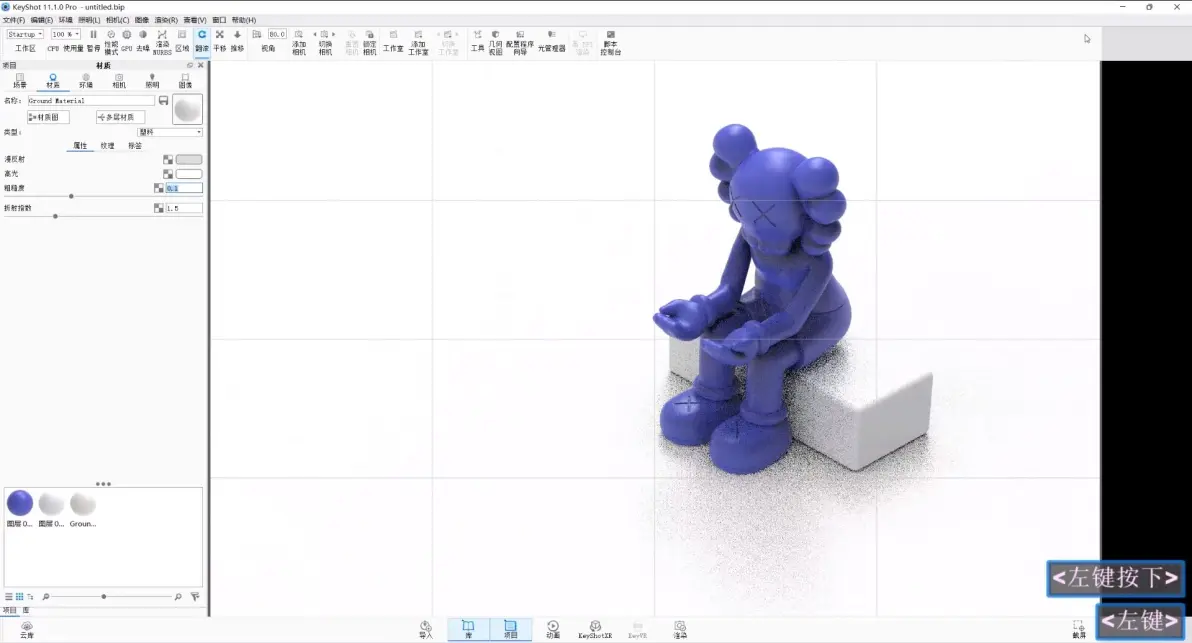This screenshot has height=643, width=1192.
Task: Open the 帮助(H) menu
Action: pyautogui.click(x=243, y=20)
